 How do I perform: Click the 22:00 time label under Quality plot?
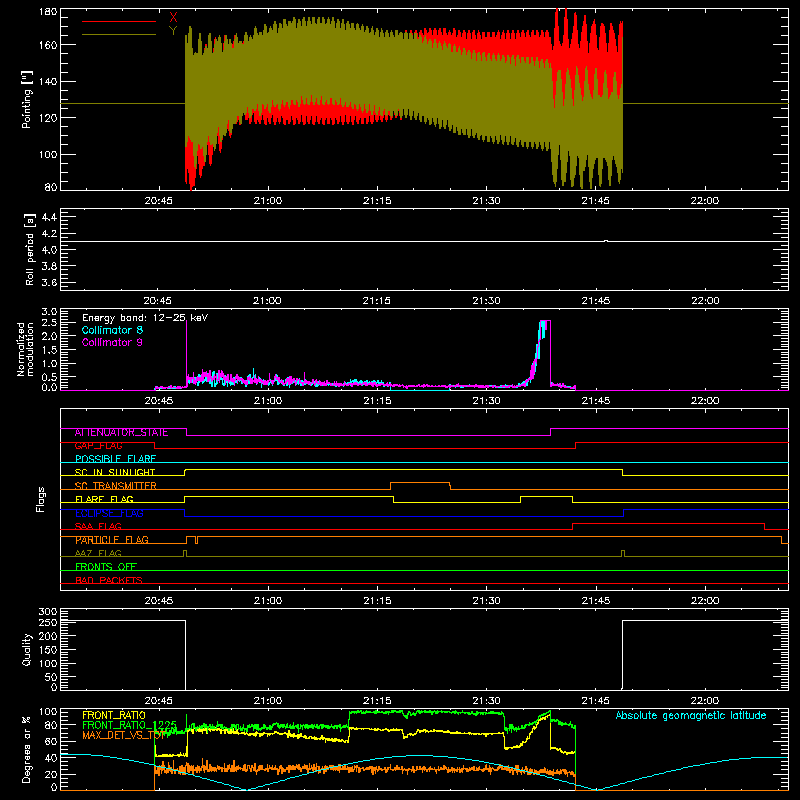point(705,701)
